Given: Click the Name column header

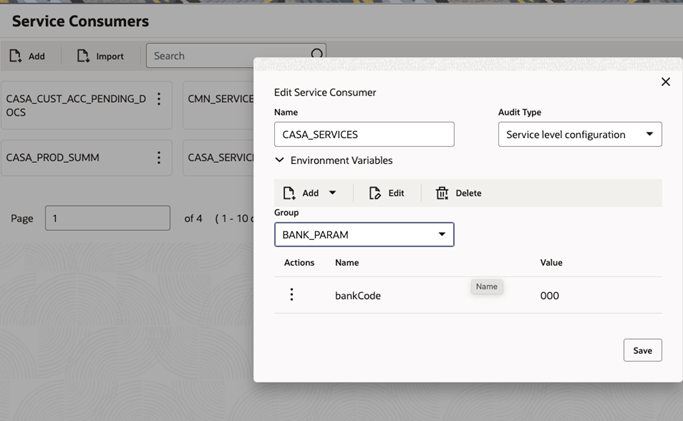Looking at the screenshot, I should coord(347,263).
